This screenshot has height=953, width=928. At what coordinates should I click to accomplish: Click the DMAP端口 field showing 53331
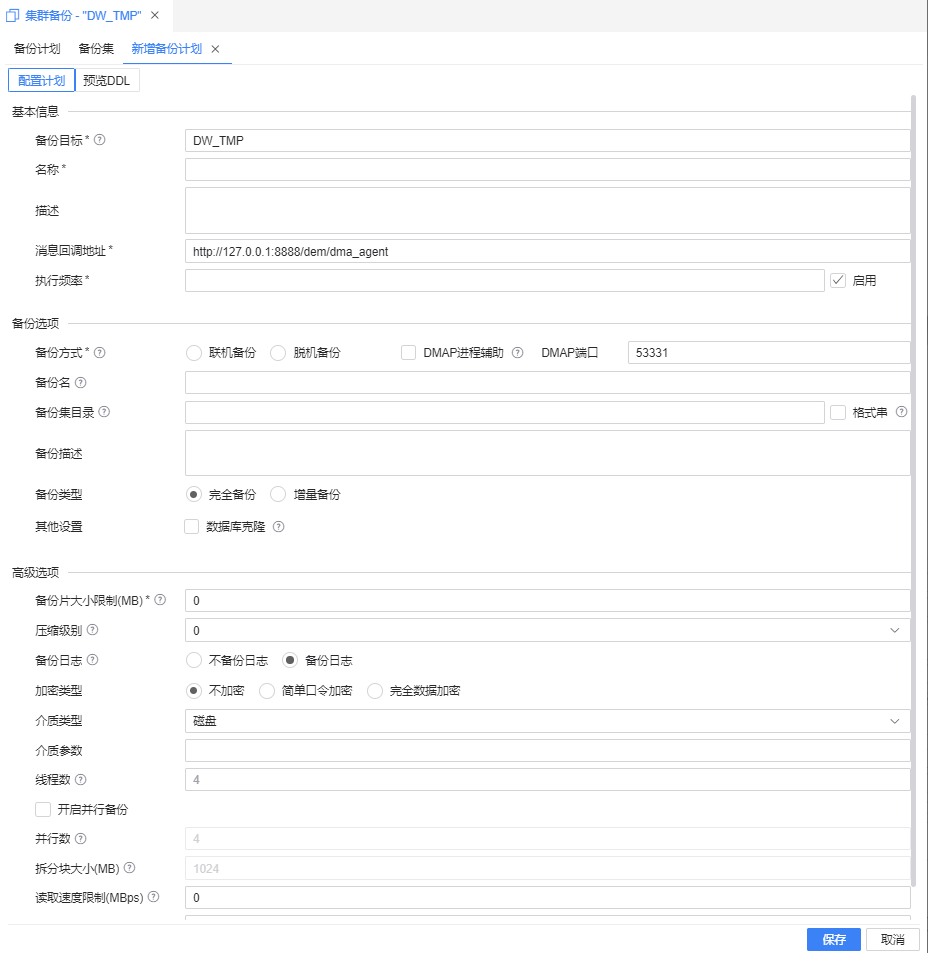(x=769, y=353)
